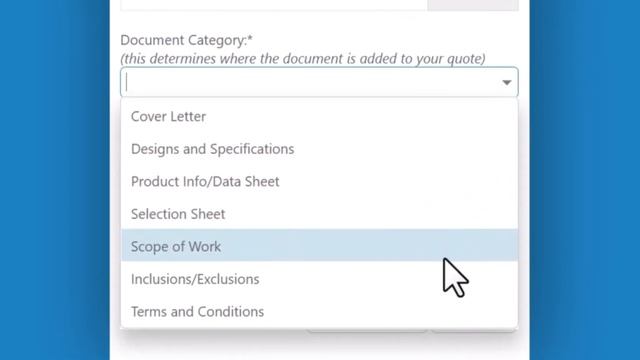The width and height of the screenshot is (640, 360).
Task: Click the Document Category label text
Action: (184, 40)
